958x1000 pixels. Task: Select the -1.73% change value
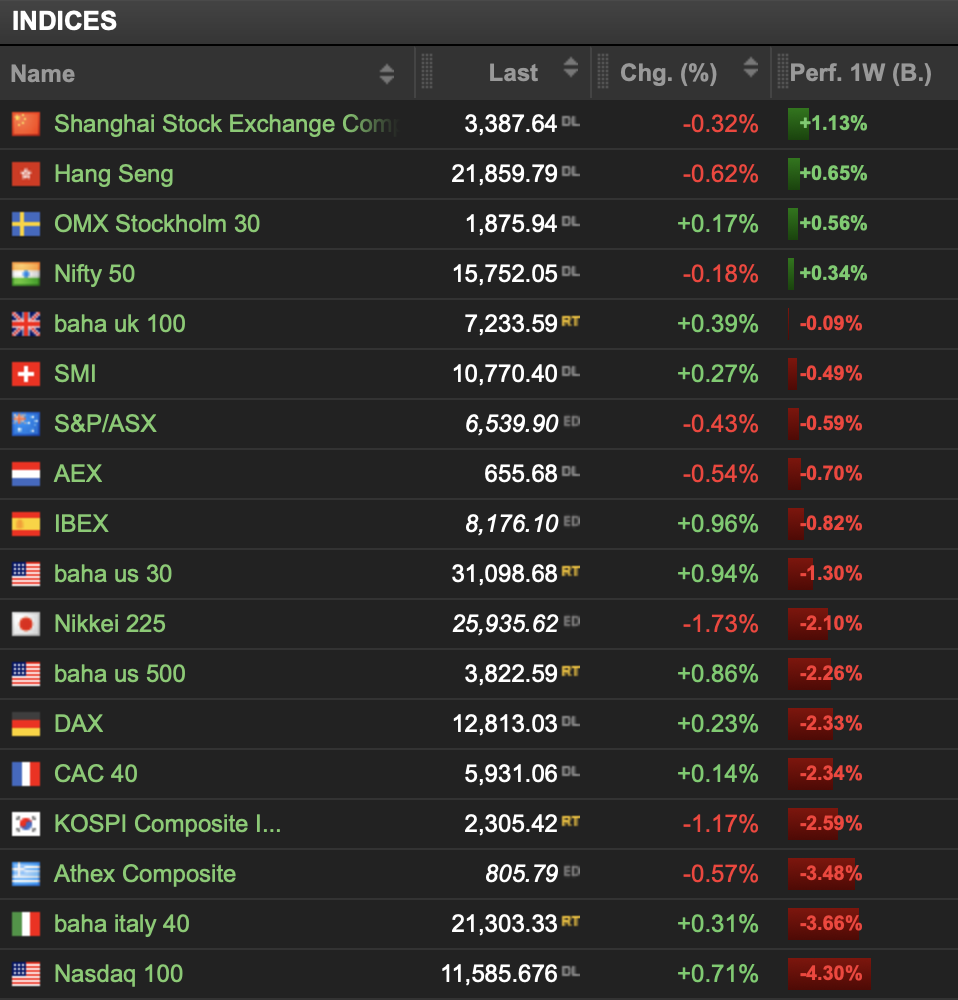(x=720, y=624)
